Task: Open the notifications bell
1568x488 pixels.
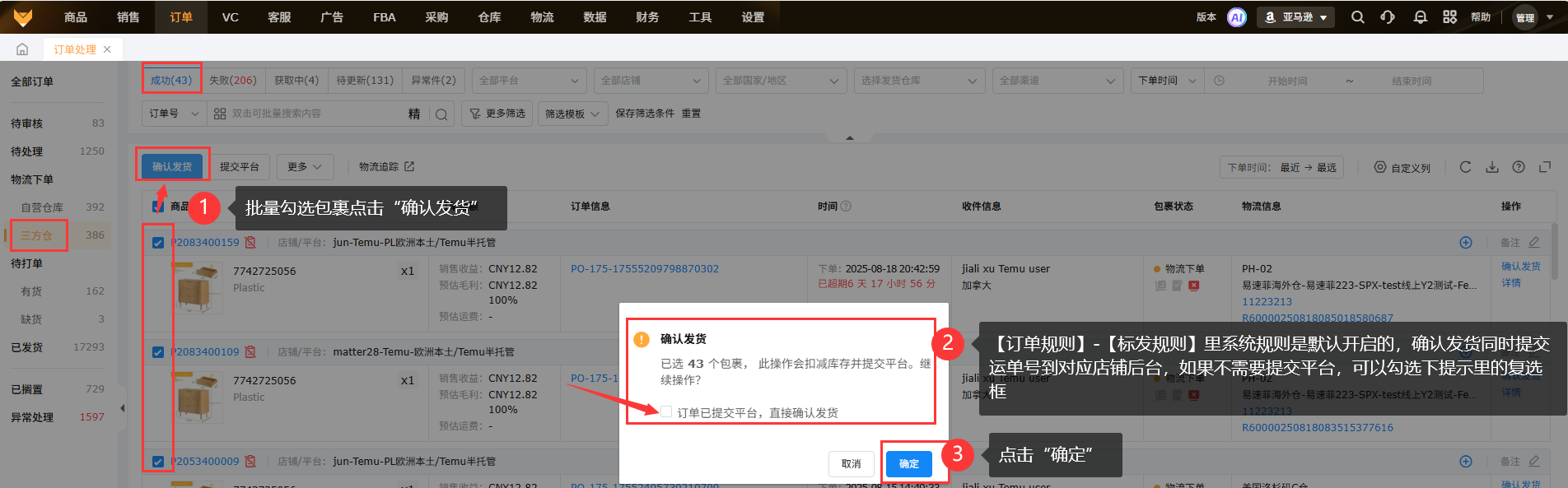Action: (1421, 17)
